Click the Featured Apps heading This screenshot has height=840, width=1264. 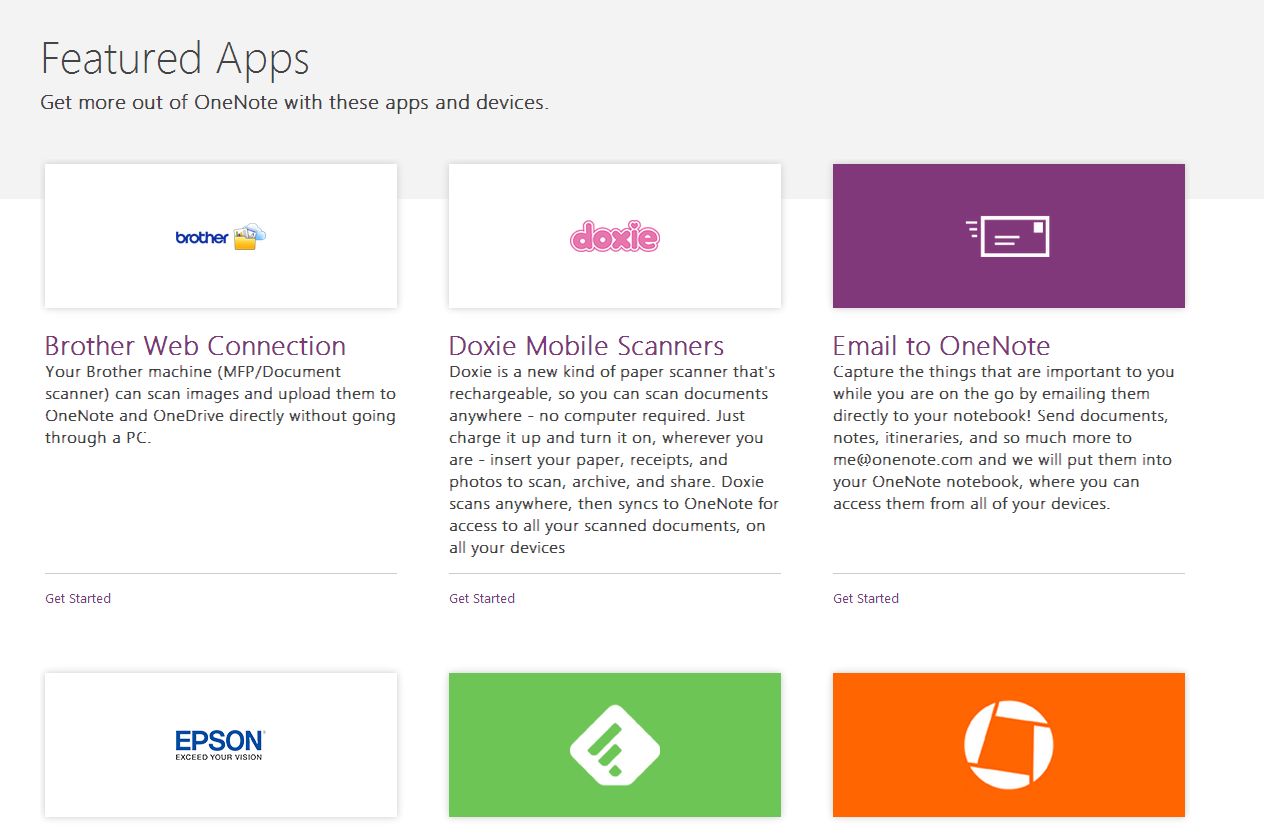pyautogui.click(x=175, y=58)
